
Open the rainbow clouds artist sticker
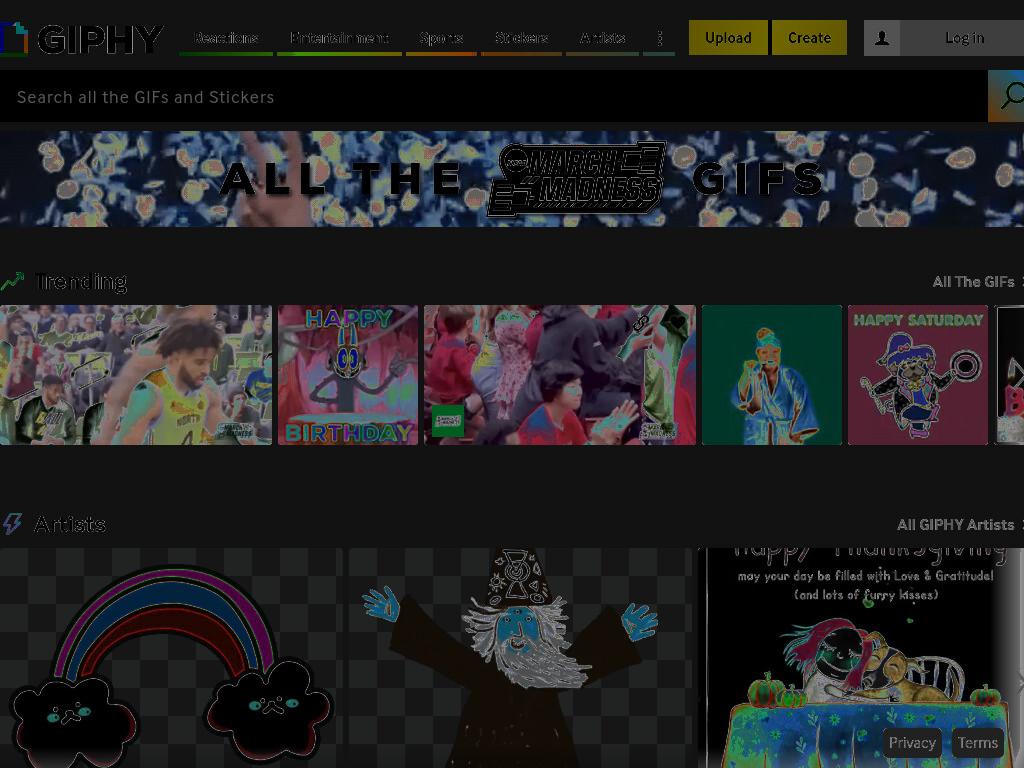tap(171, 658)
